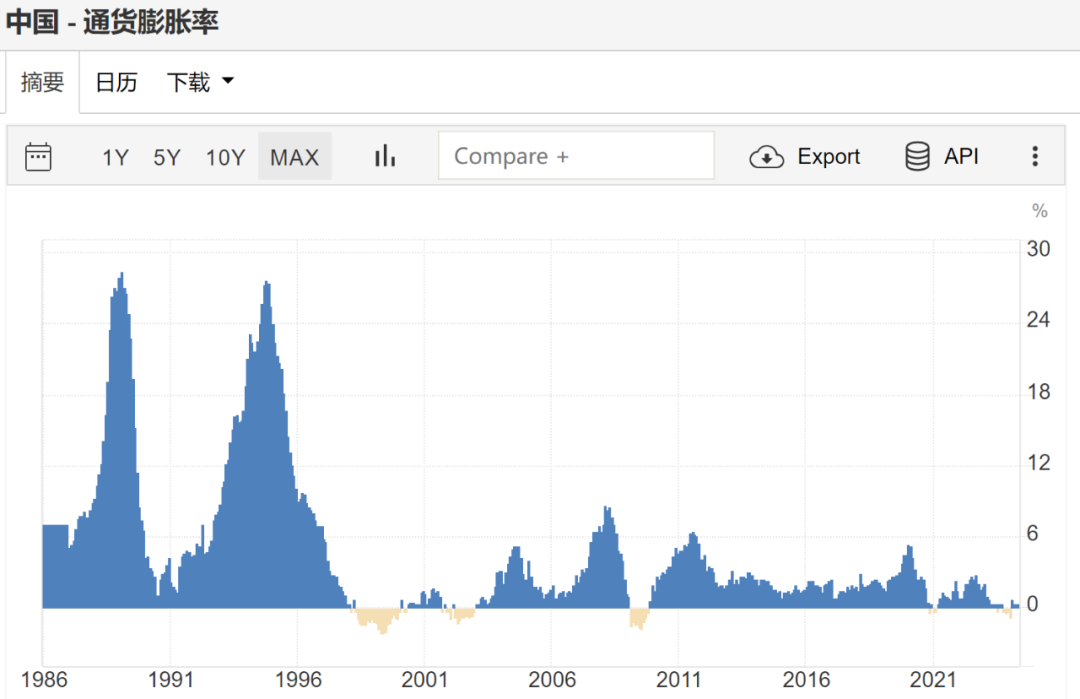Click the Export cloud download icon
Image resolution: width=1080 pixels, height=699 pixels.
(766, 157)
